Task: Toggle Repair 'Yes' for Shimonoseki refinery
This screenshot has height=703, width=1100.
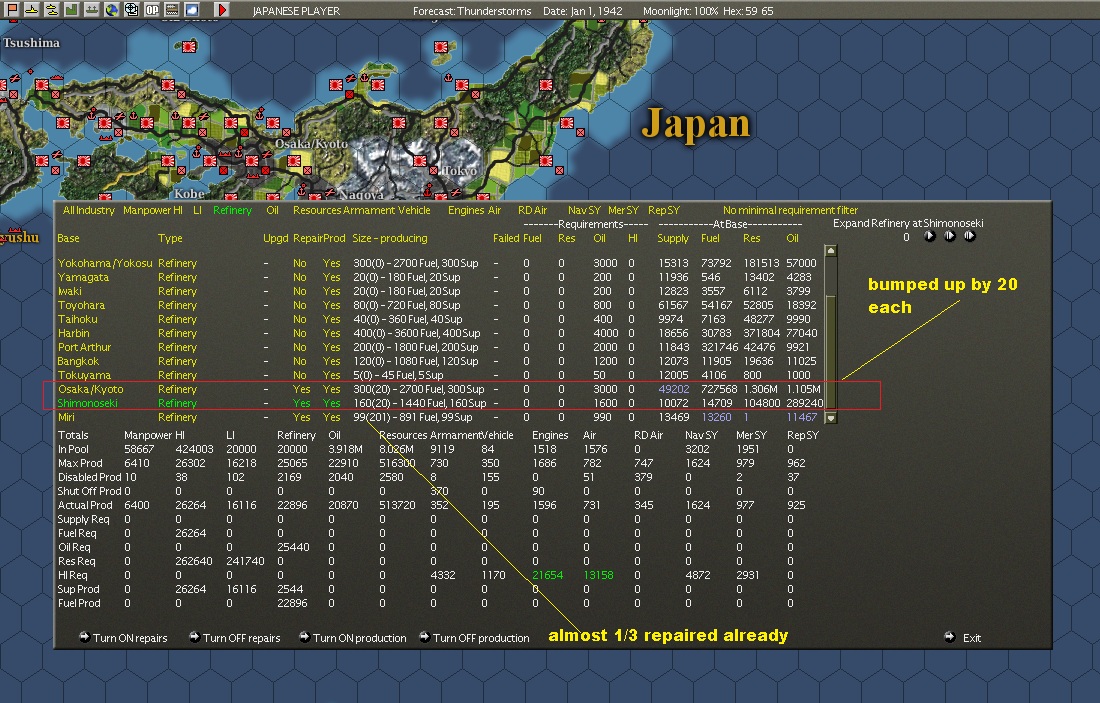Action: tap(302, 403)
